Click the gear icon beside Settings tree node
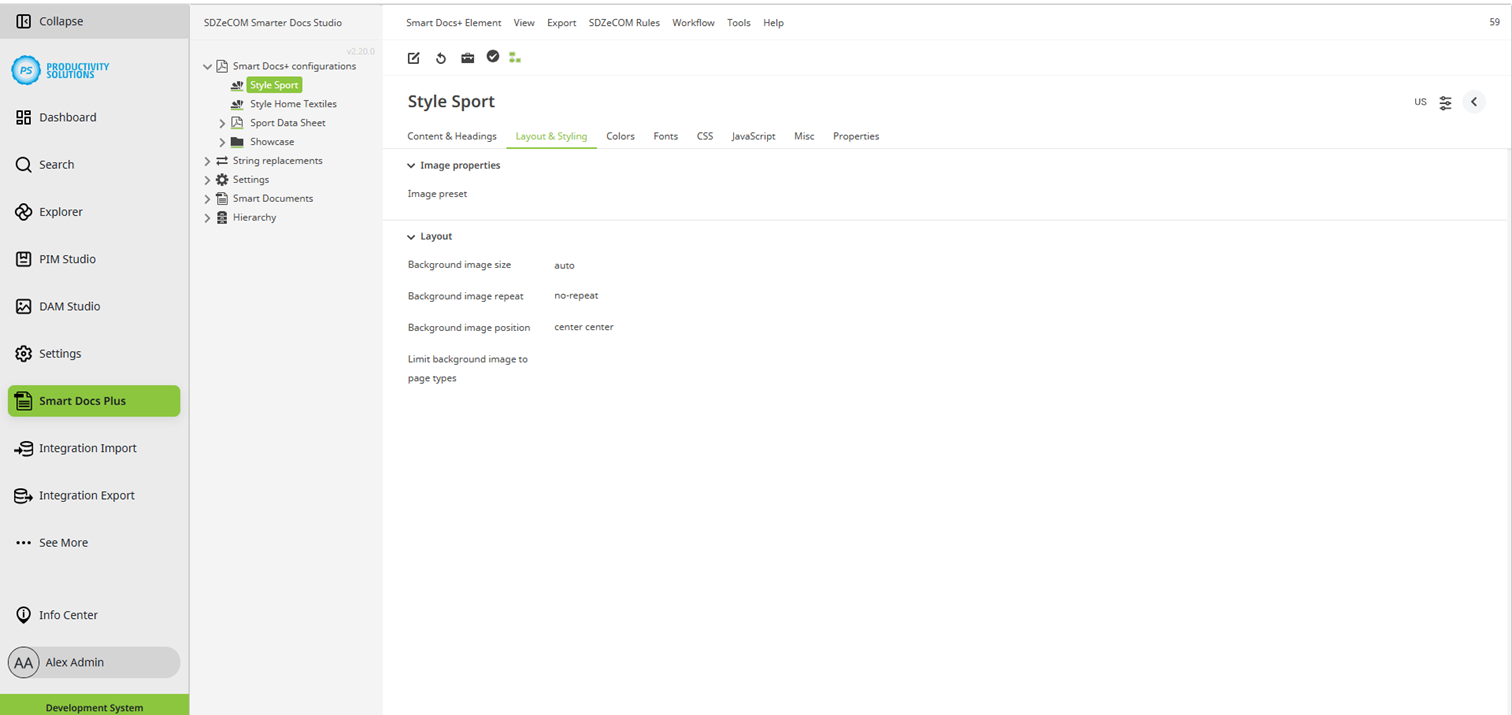 click(x=222, y=180)
